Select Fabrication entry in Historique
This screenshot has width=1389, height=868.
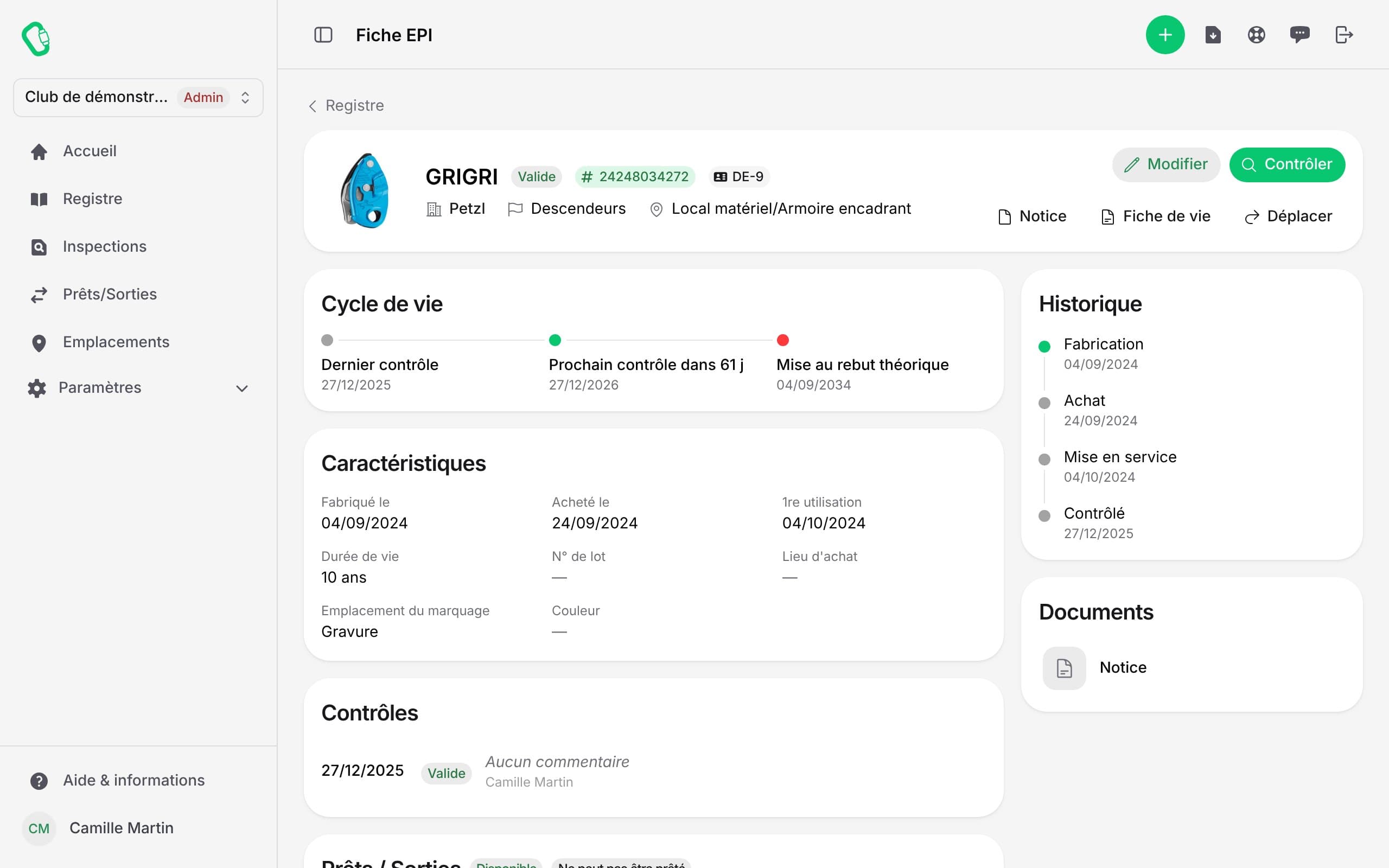coord(1103,353)
